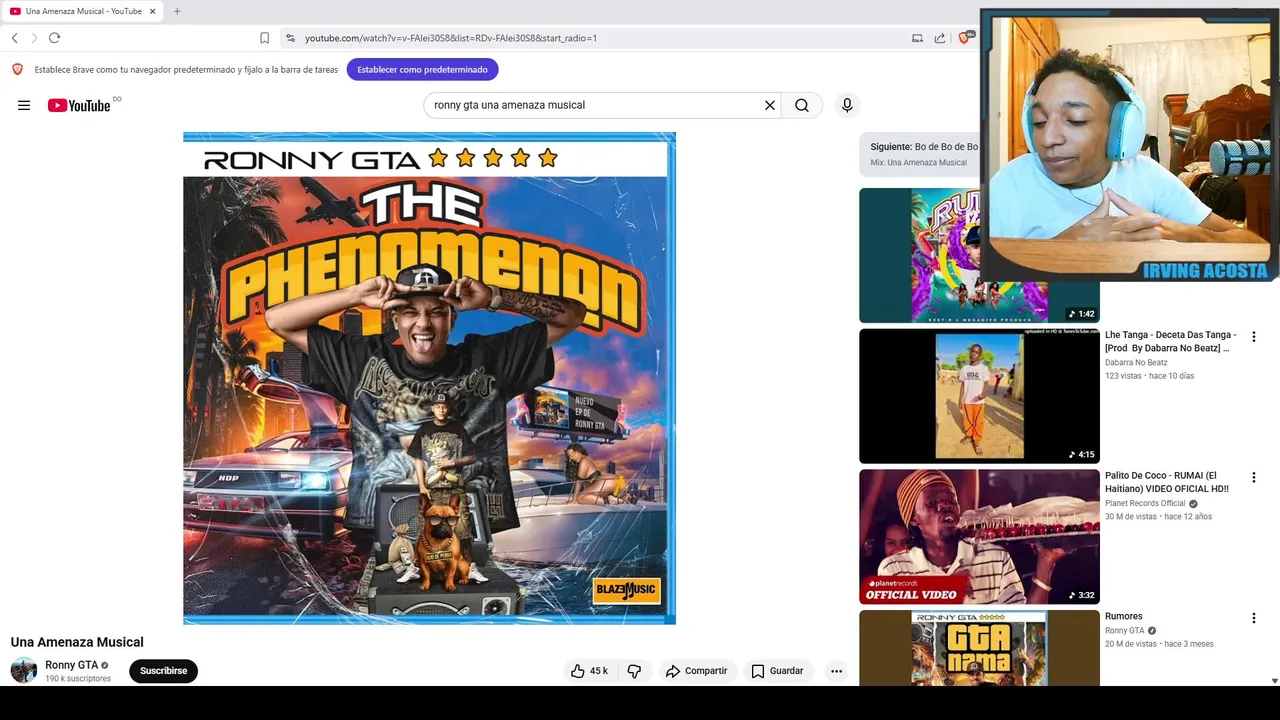1280x720 pixels.
Task: Open the Ronny GTA channel name link
Action: pos(71,665)
